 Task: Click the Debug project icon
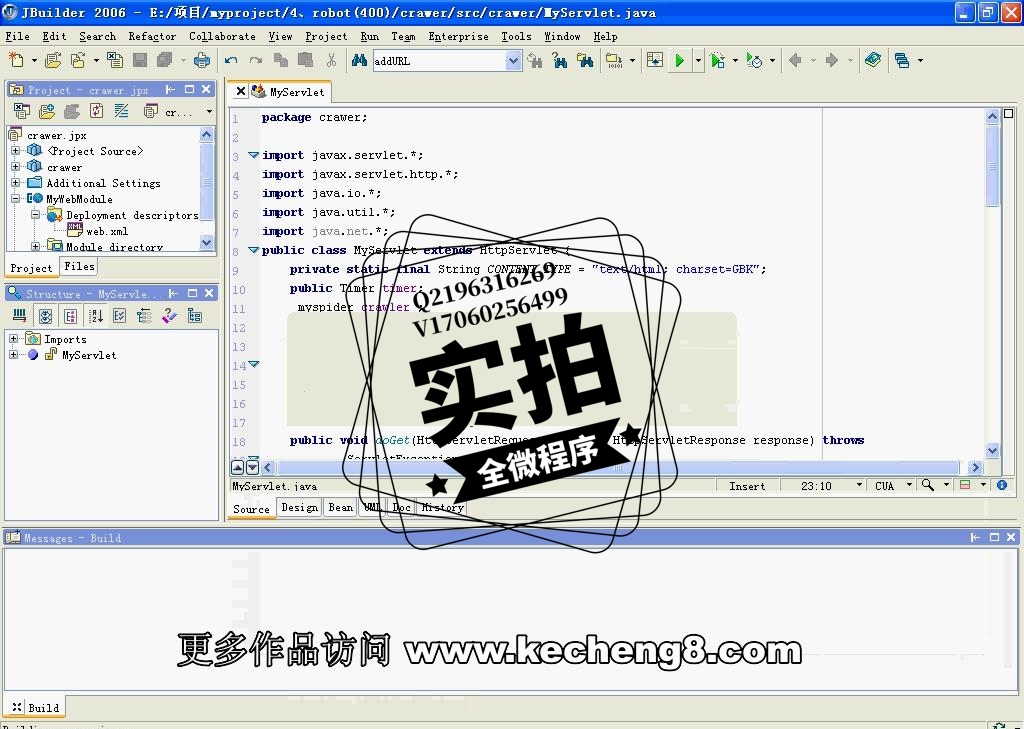click(717, 61)
